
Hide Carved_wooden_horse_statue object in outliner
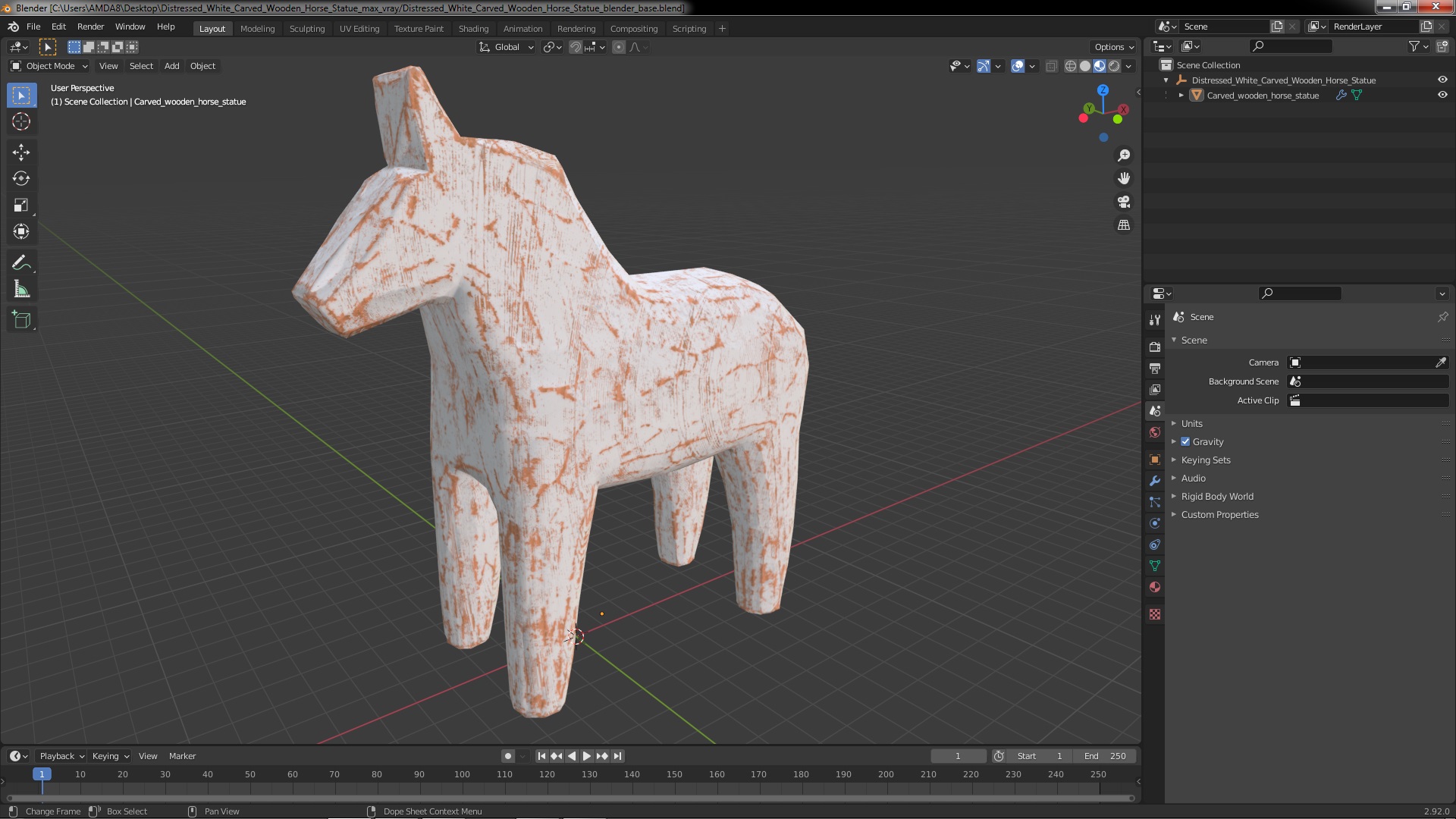(x=1442, y=96)
